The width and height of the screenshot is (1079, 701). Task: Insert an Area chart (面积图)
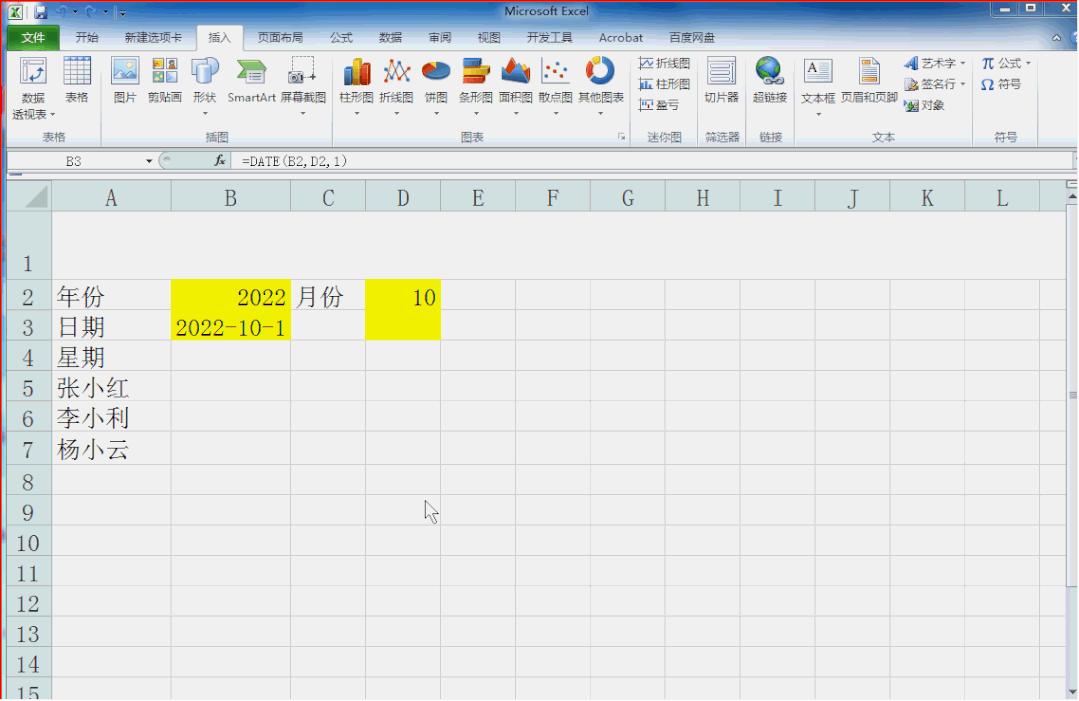(515, 86)
